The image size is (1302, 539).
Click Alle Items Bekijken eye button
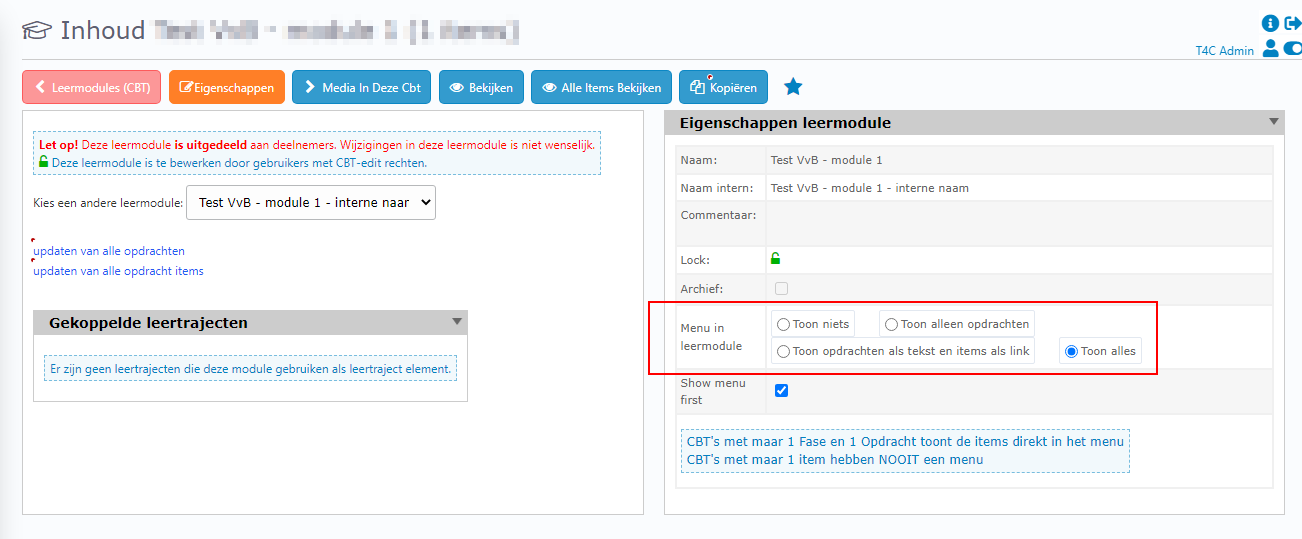tap(601, 87)
